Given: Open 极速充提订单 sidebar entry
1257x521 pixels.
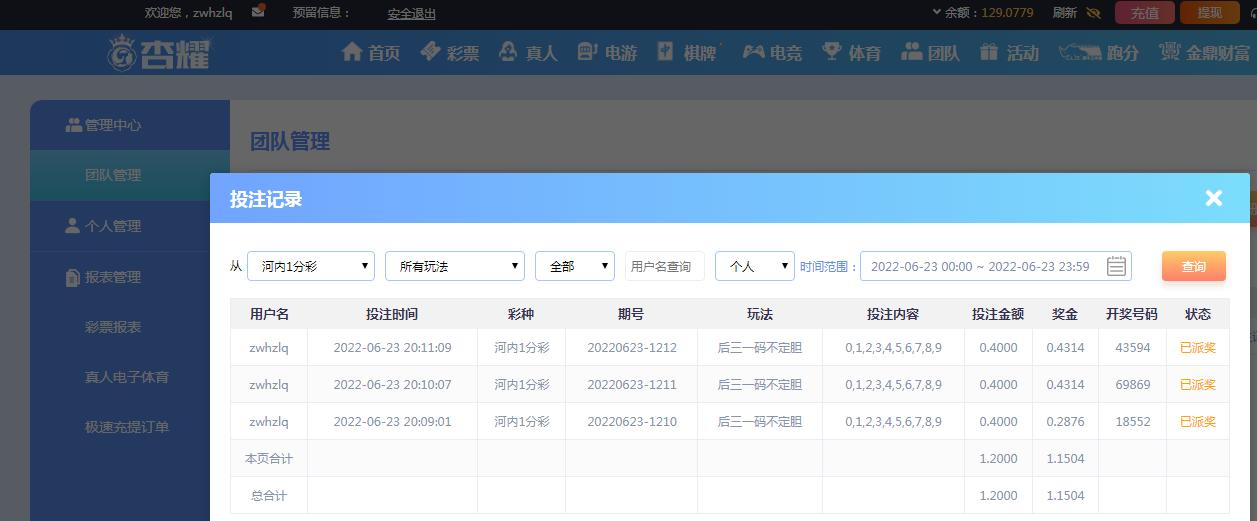Looking at the screenshot, I should pos(127,427).
